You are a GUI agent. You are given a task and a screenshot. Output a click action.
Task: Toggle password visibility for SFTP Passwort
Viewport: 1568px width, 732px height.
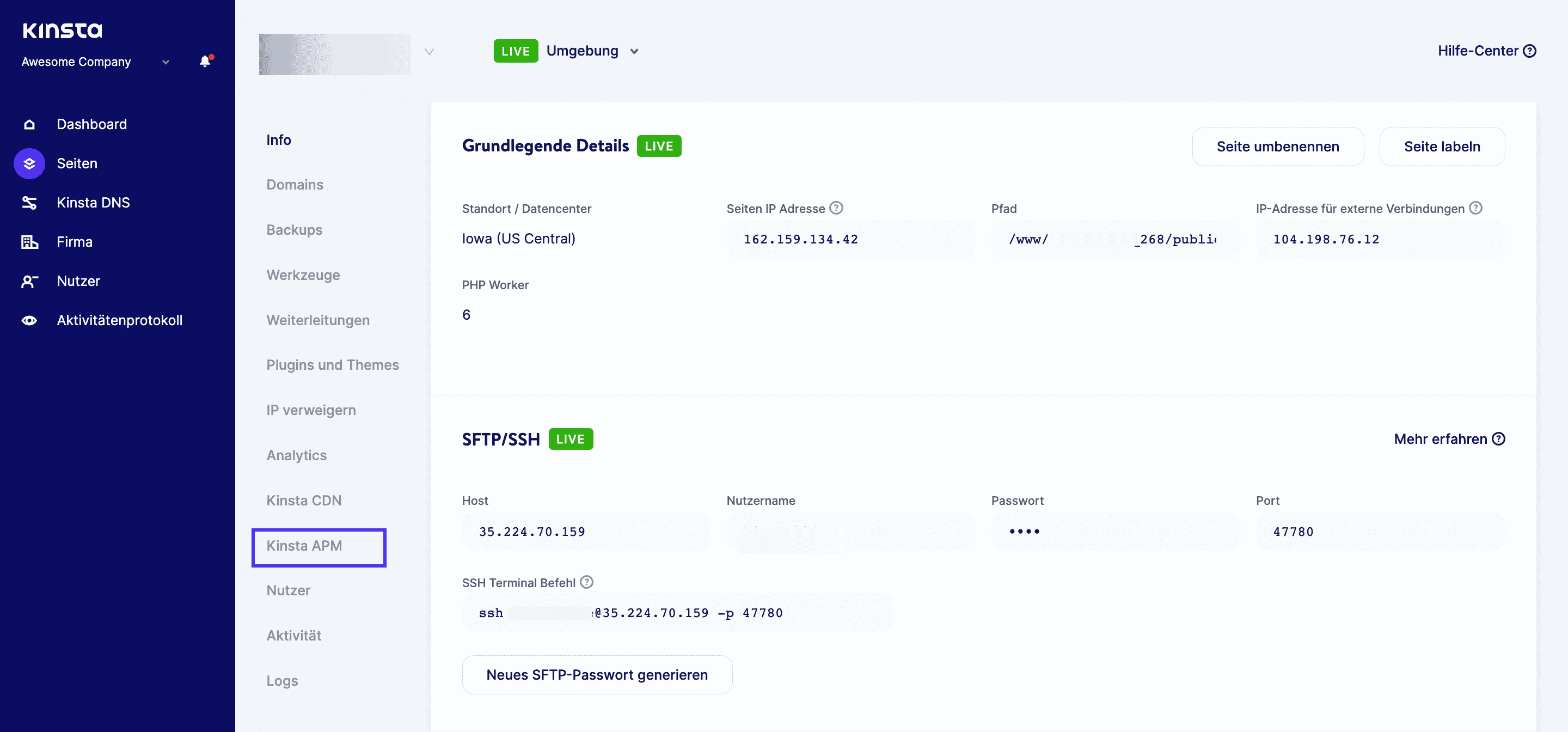click(1025, 531)
